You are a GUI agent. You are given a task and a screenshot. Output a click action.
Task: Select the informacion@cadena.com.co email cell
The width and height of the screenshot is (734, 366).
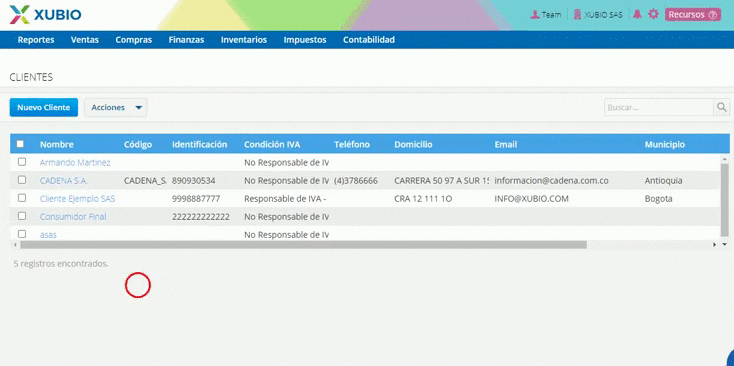tap(551, 181)
